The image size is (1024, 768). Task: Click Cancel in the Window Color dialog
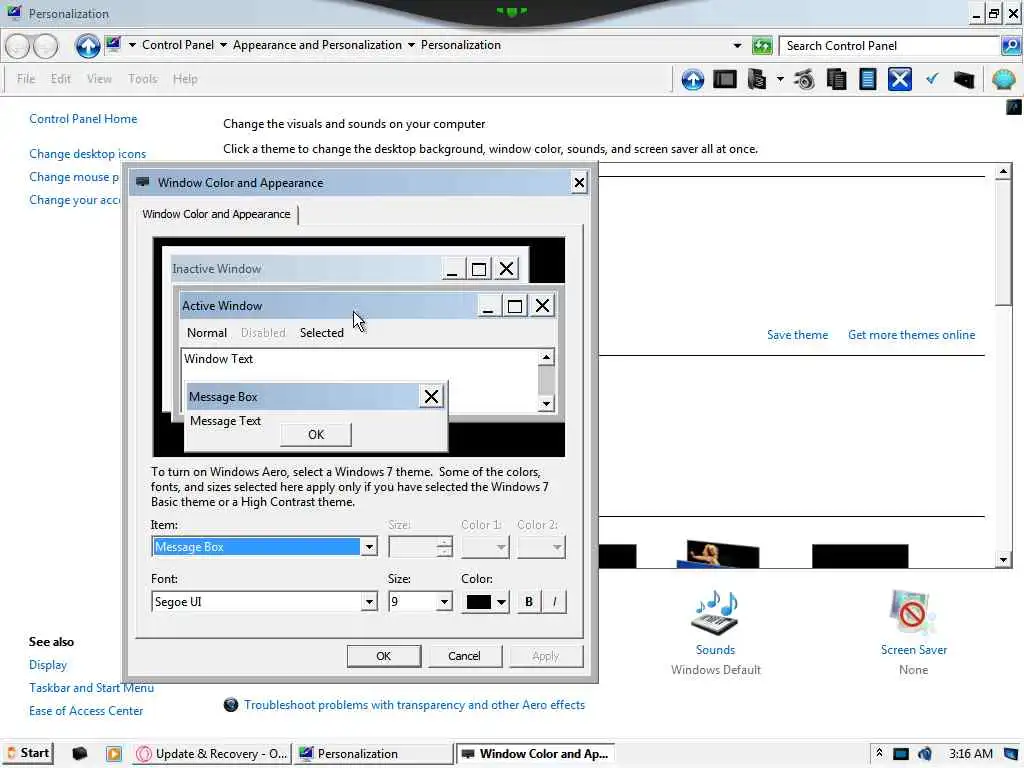point(464,656)
